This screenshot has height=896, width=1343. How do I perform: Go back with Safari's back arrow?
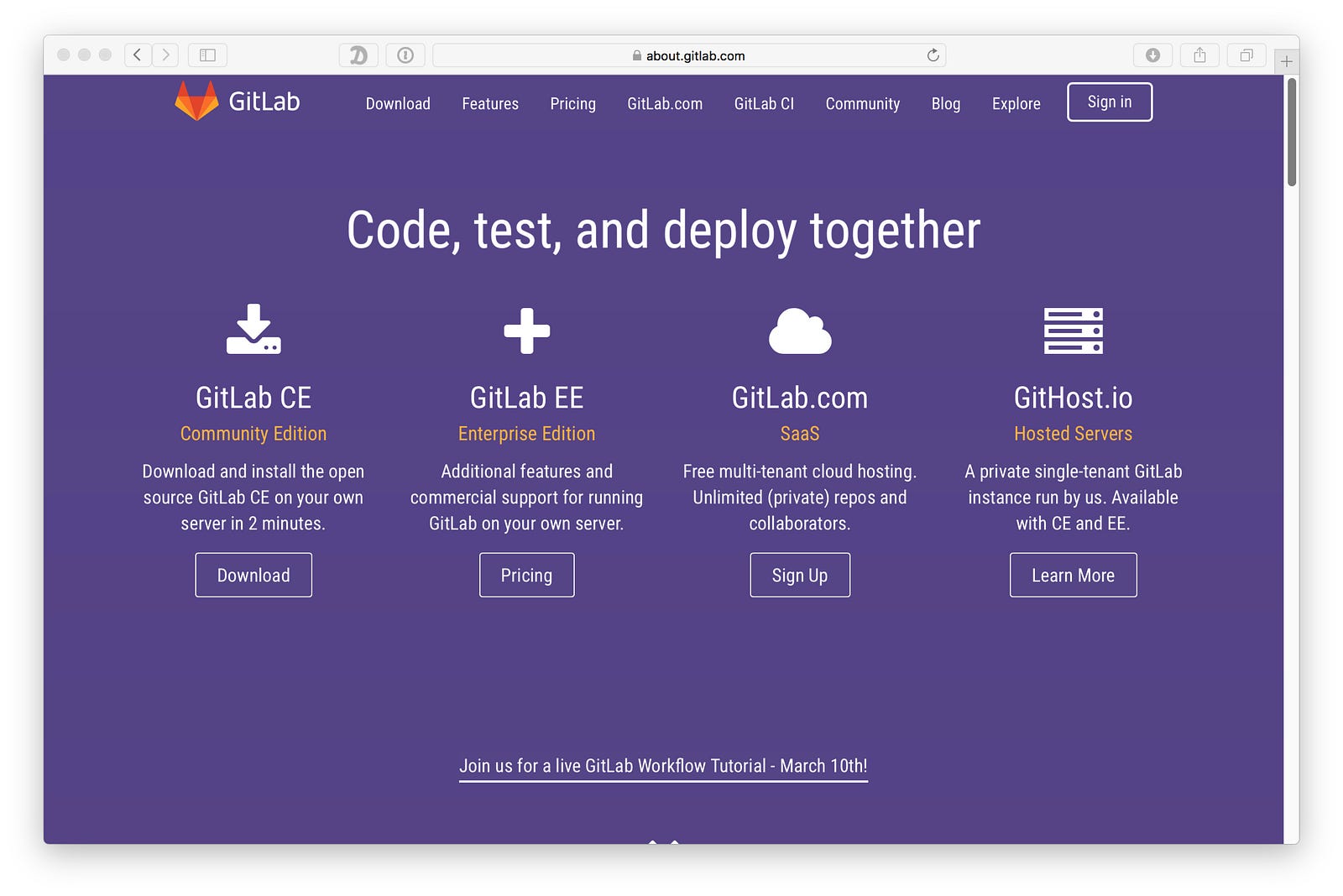(x=138, y=55)
